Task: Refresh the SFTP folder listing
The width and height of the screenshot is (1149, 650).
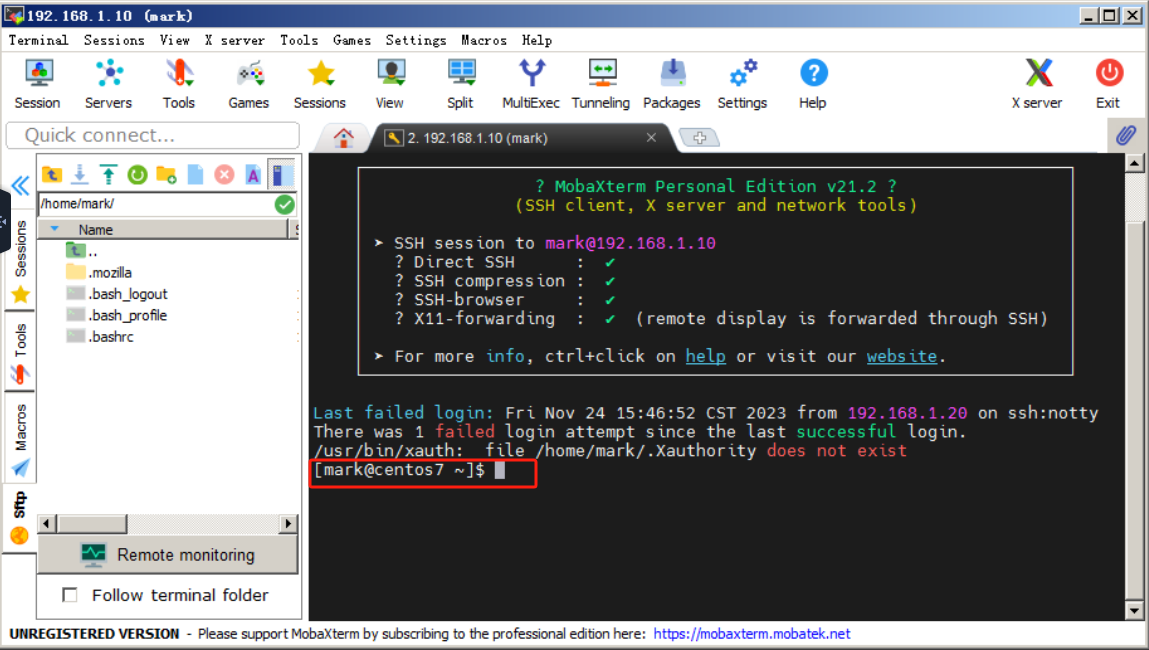Action: click(137, 174)
